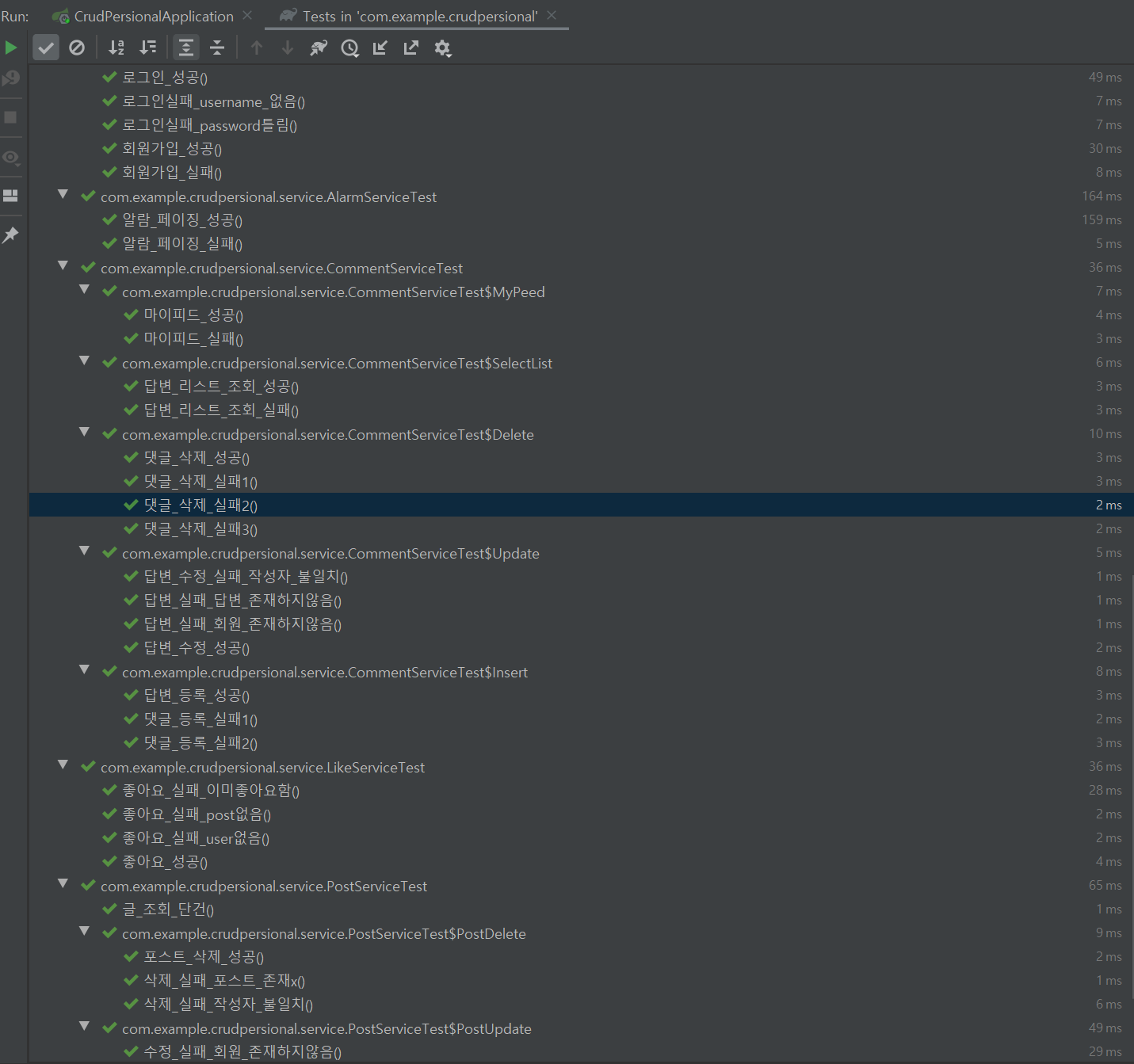Click the stop button in left sidebar
Image resolution: width=1134 pixels, height=1064 pixels.
tap(10, 116)
